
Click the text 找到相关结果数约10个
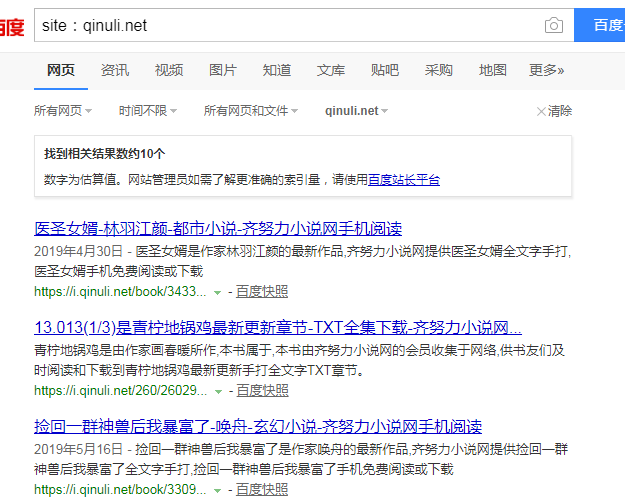click(x=104, y=154)
